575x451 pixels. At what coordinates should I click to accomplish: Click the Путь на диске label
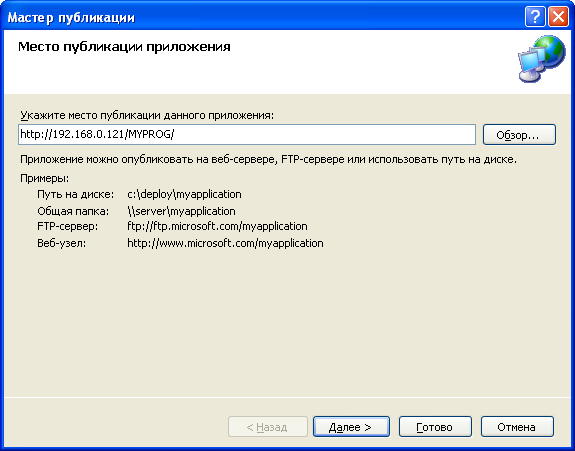pyautogui.click(x=76, y=194)
